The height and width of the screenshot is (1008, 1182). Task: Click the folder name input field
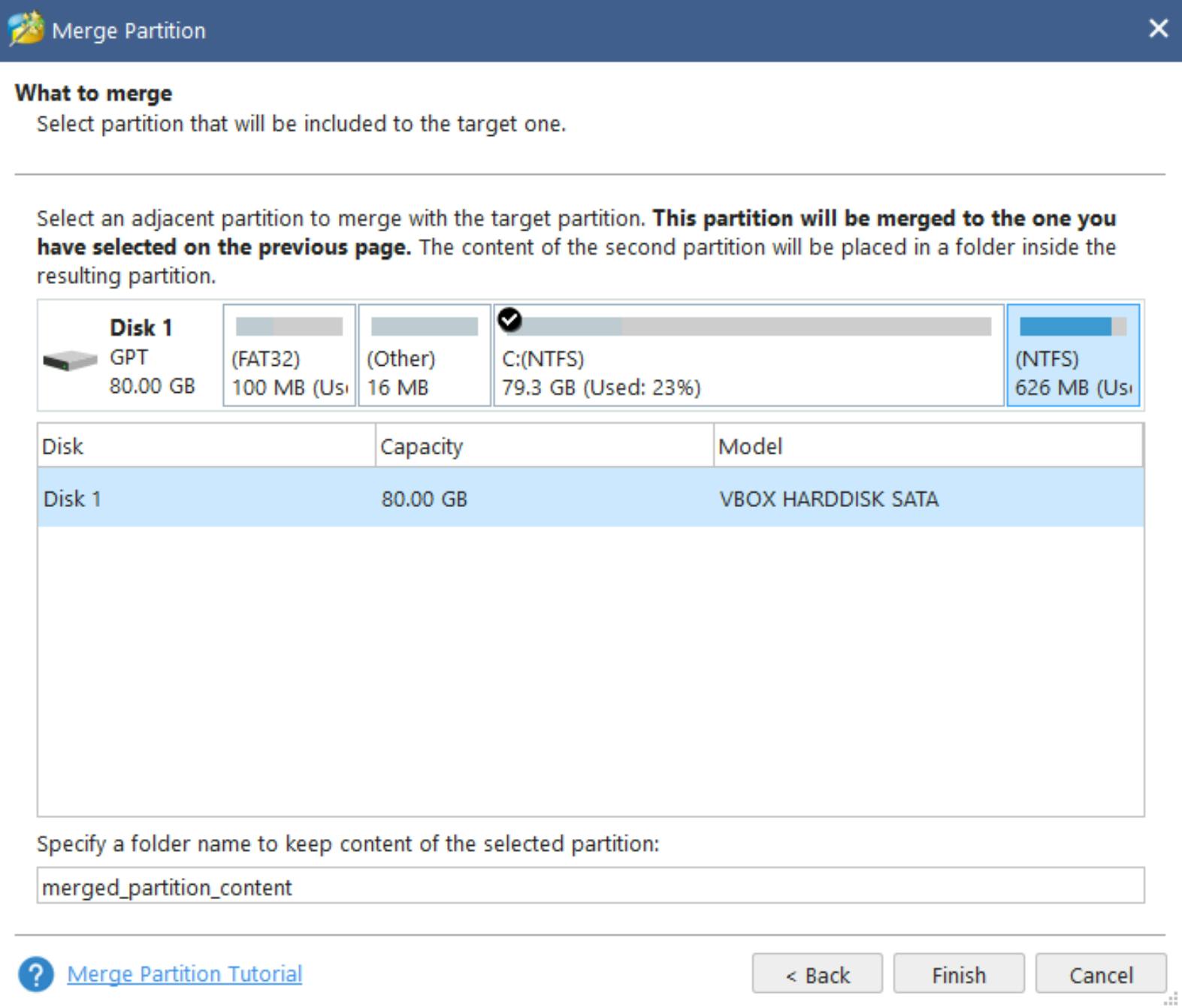(590, 887)
